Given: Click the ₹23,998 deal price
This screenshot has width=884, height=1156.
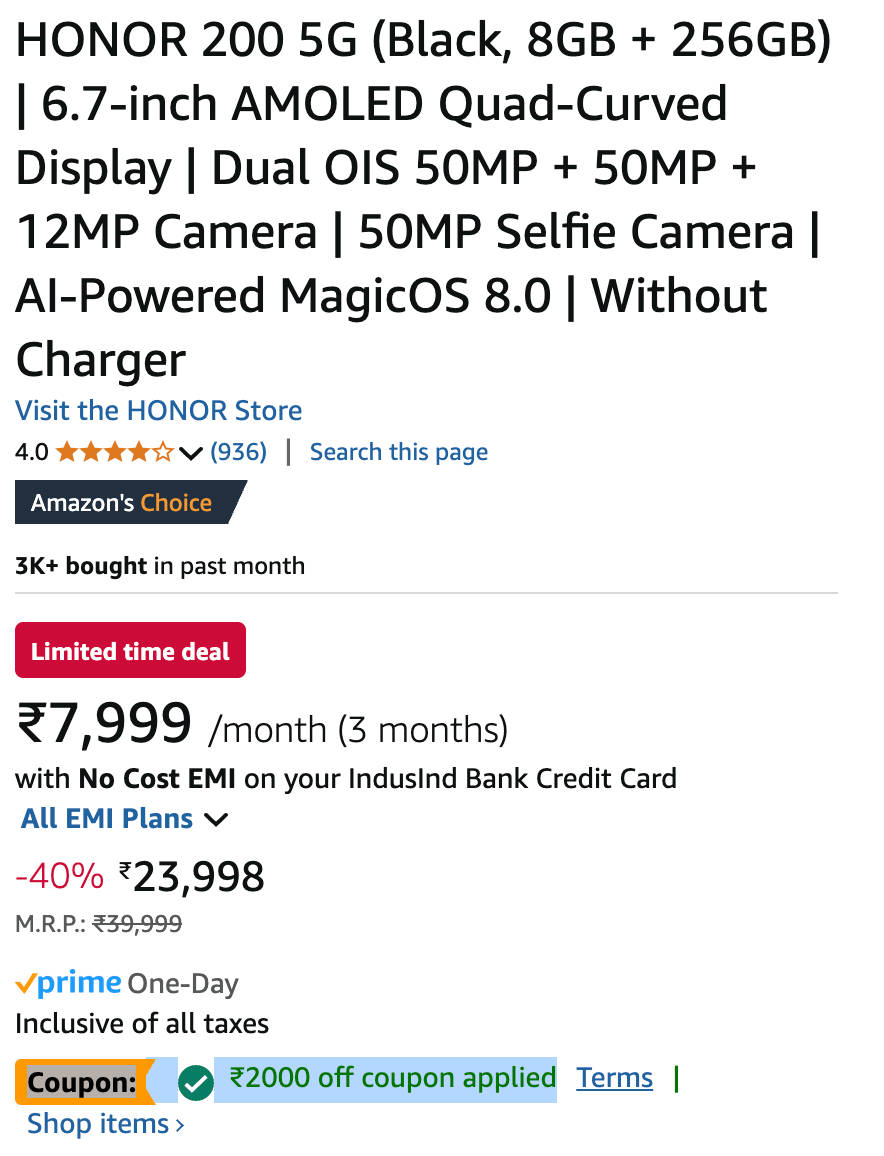Looking at the screenshot, I should point(198,877).
